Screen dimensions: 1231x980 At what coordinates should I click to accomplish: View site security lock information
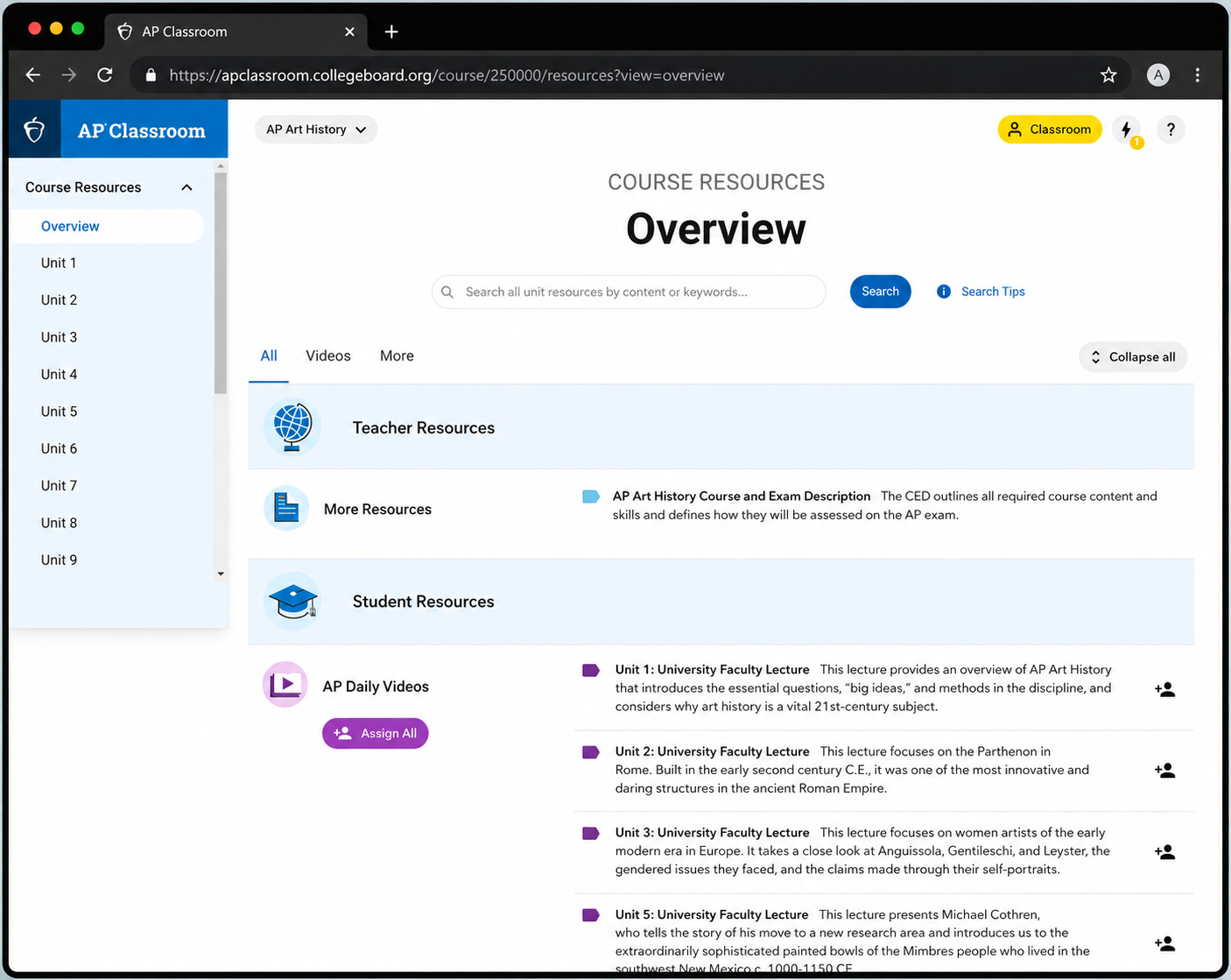(151, 75)
